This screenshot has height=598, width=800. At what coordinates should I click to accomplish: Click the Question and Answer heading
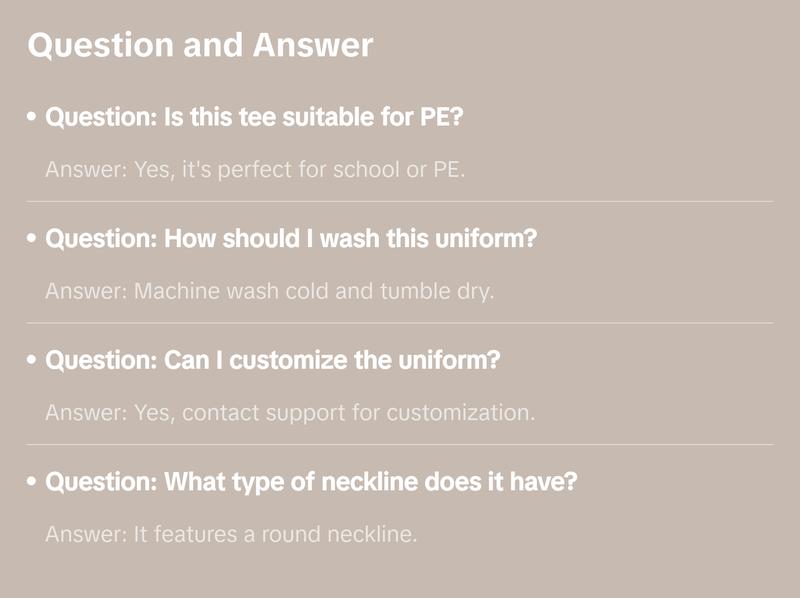200,45
